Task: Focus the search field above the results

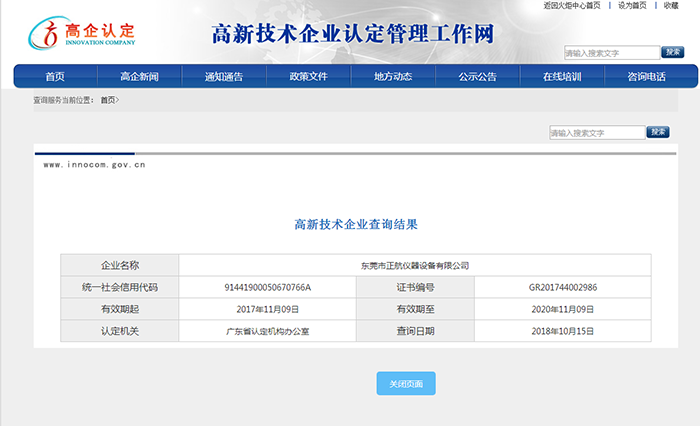Action: [596, 133]
